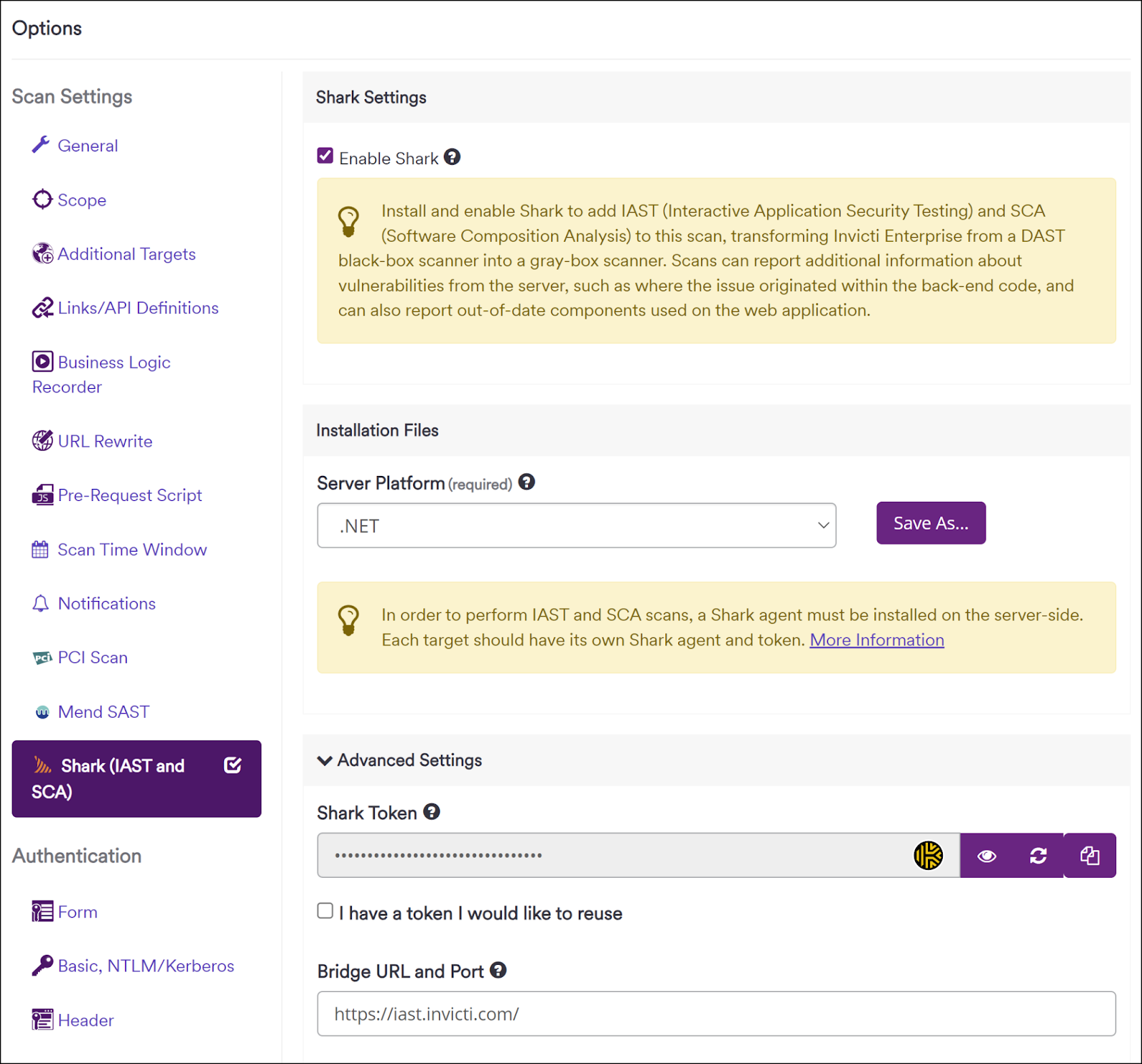Copy the Shark token to clipboard
This screenshot has width=1142, height=1064.
(1089, 856)
